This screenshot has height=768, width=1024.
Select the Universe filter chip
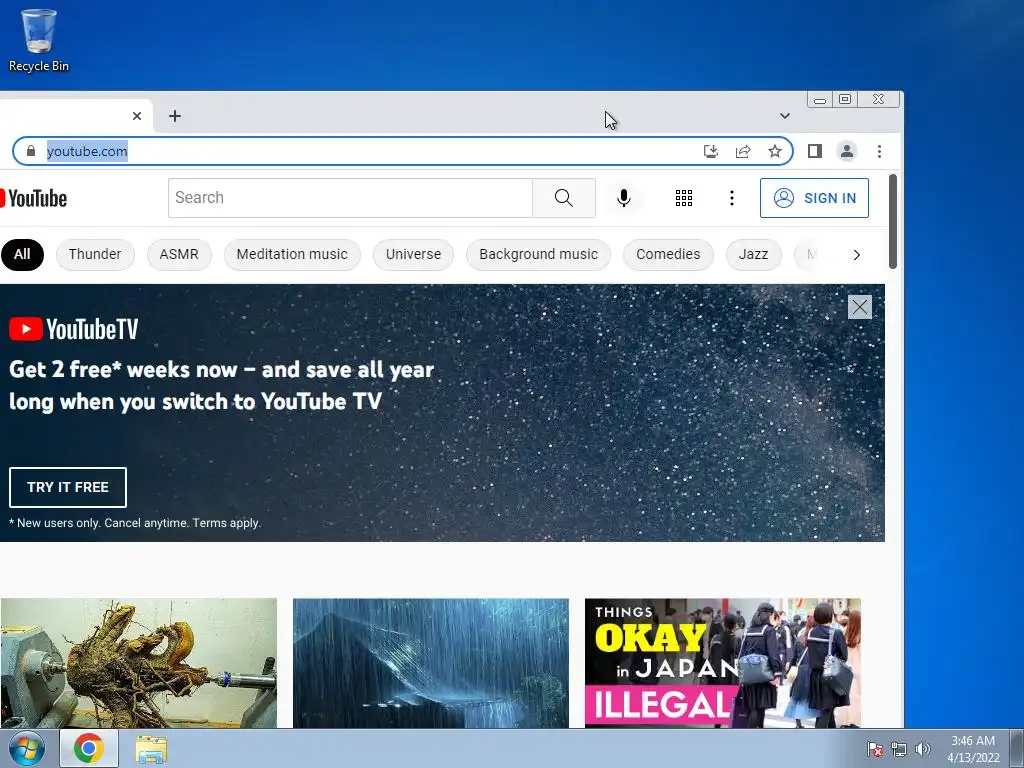(413, 255)
